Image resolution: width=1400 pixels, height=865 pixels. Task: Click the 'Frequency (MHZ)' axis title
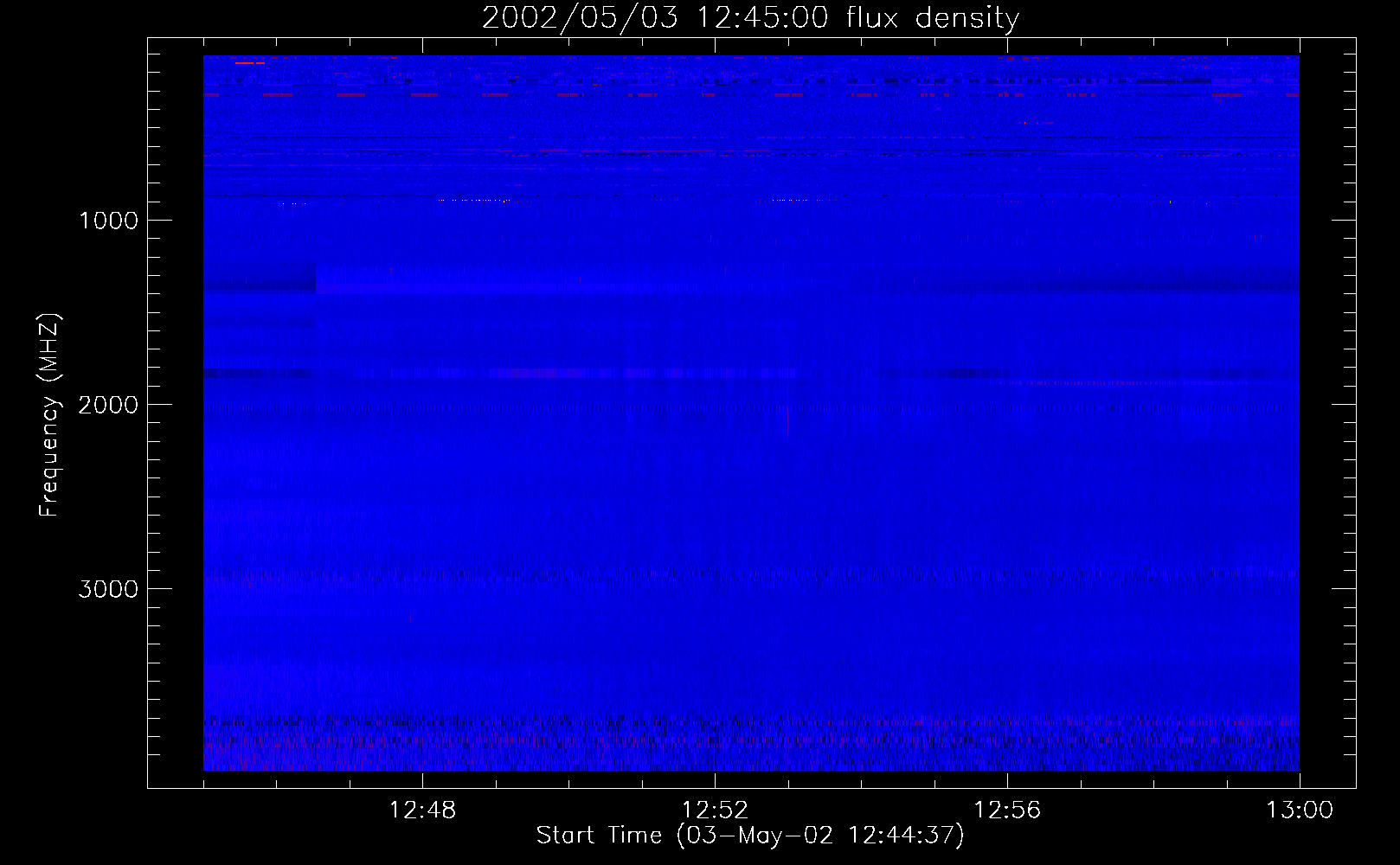[x=49, y=416]
